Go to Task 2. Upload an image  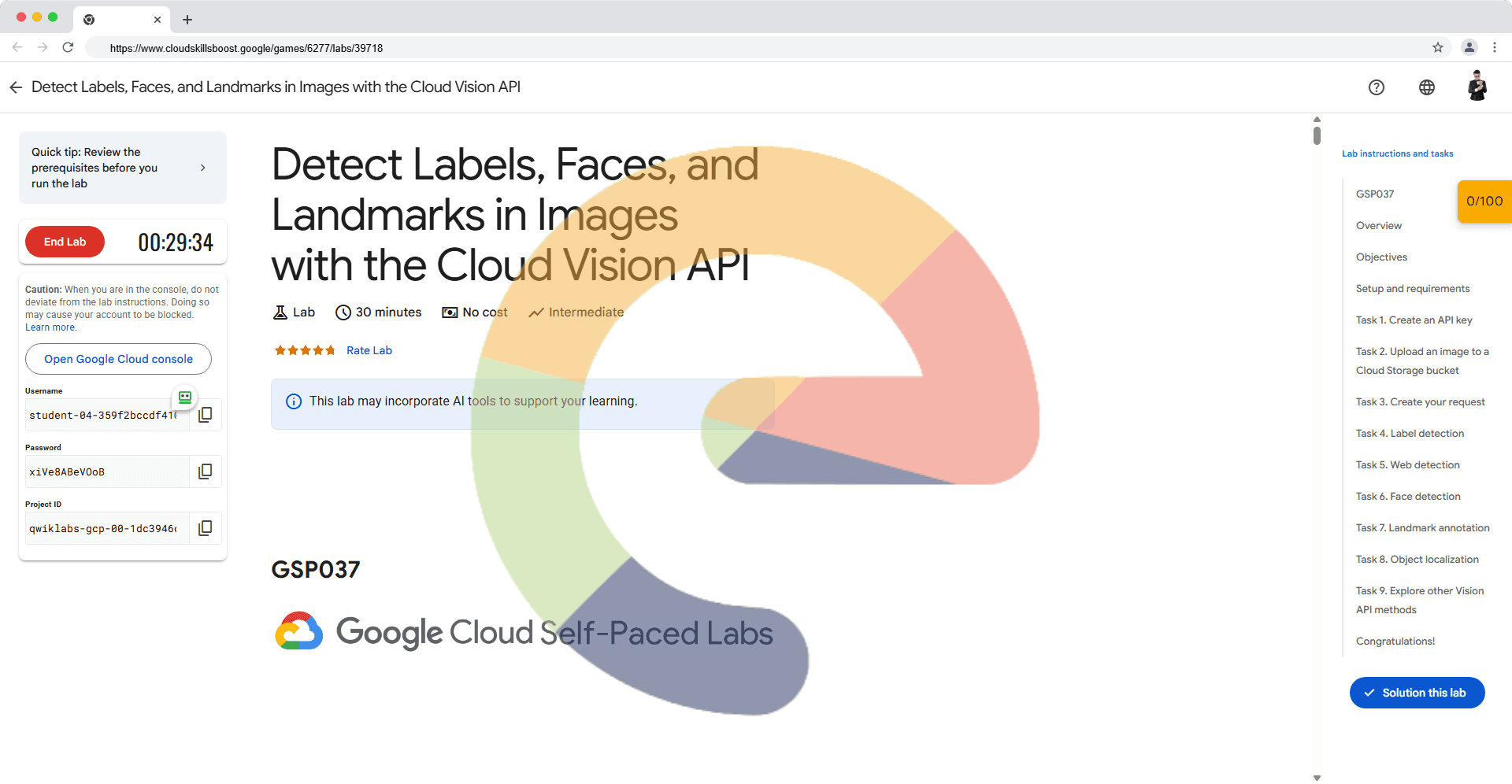click(1422, 361)
